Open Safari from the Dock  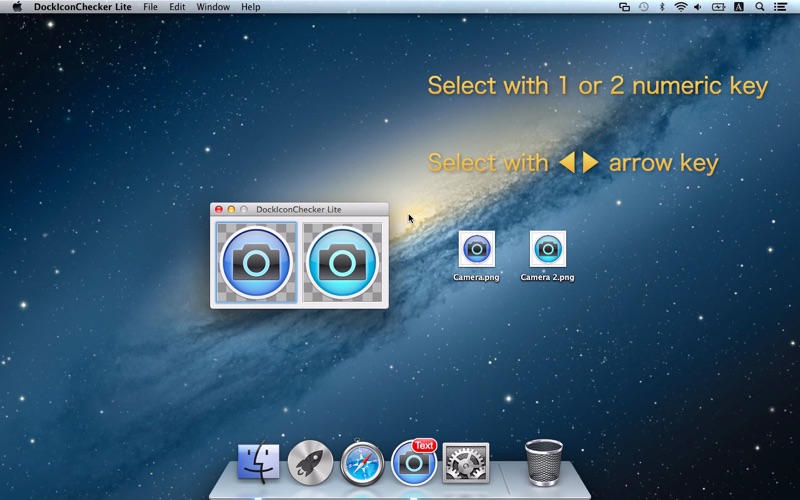tap(362, 463)
